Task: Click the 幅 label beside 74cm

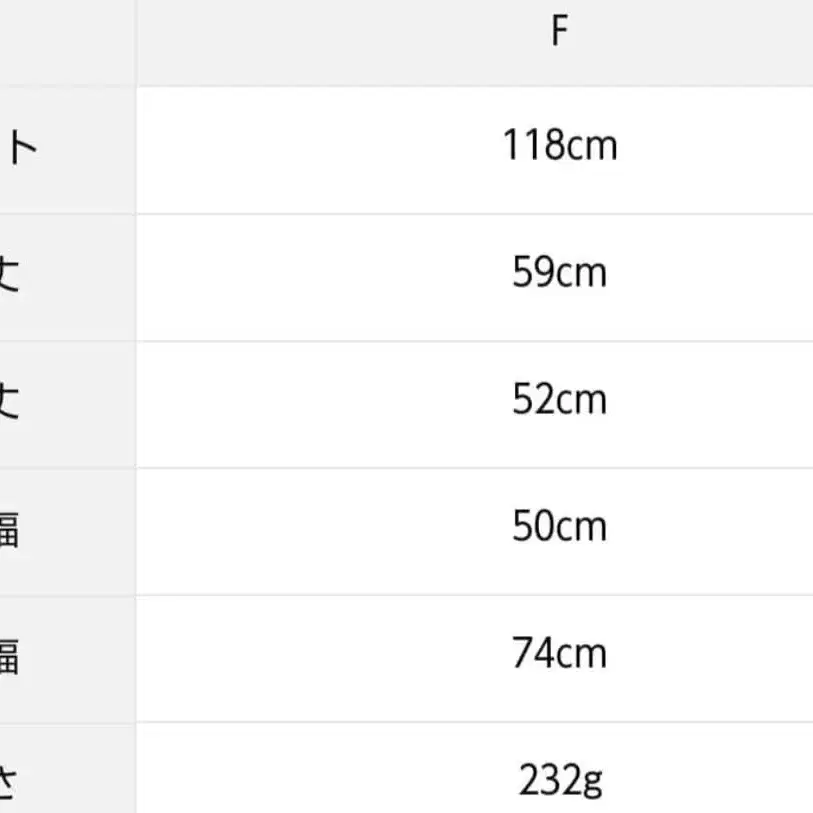Action: pos(8,656)
